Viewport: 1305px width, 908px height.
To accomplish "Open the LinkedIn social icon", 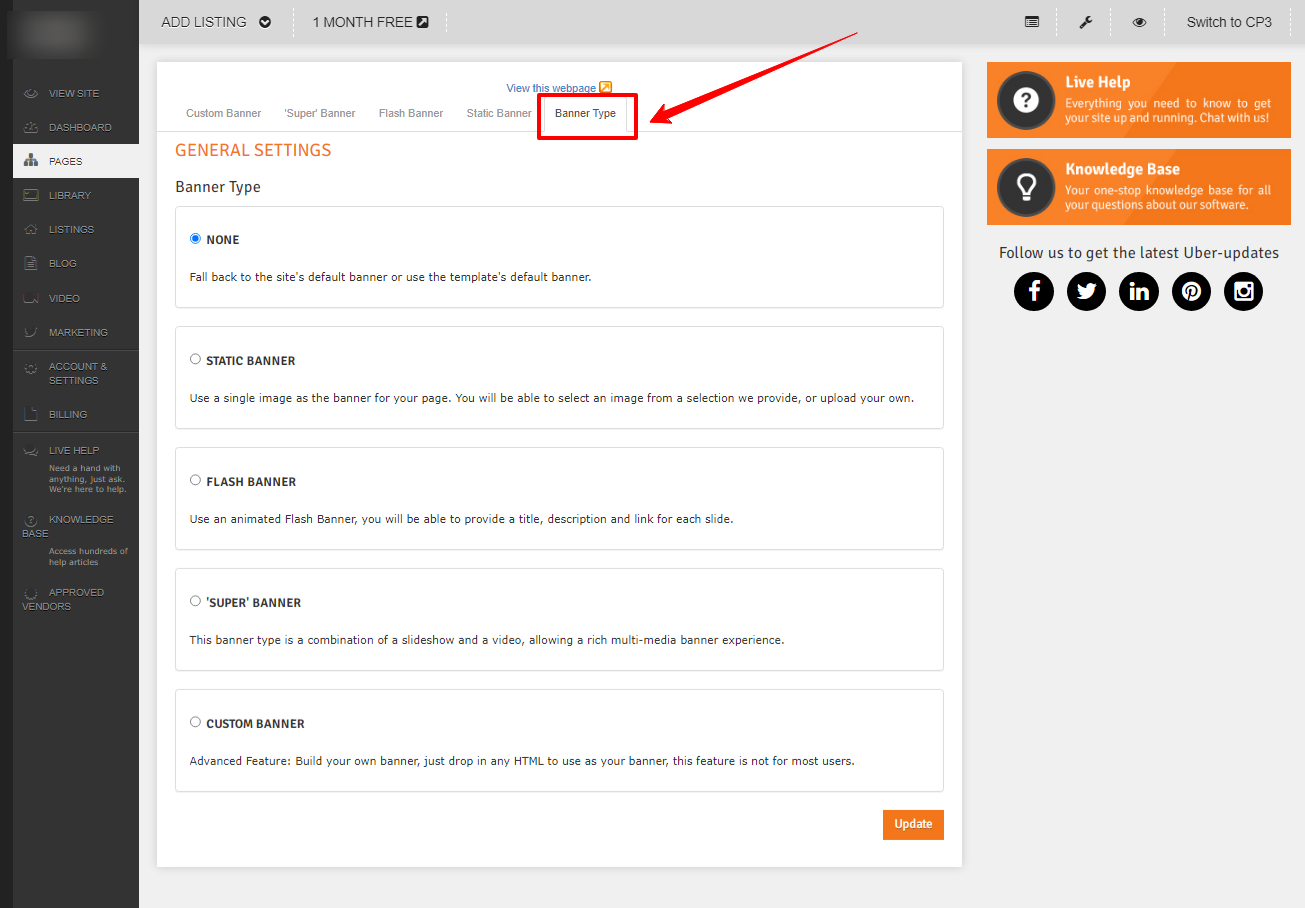I will tap(1139, 291).
